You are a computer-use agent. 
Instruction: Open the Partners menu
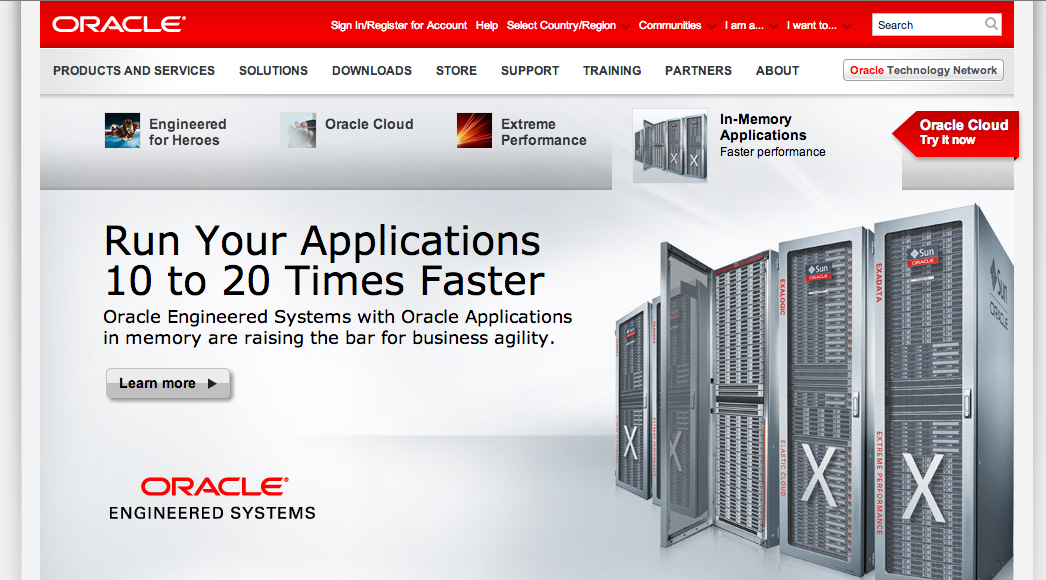point(698,71)
